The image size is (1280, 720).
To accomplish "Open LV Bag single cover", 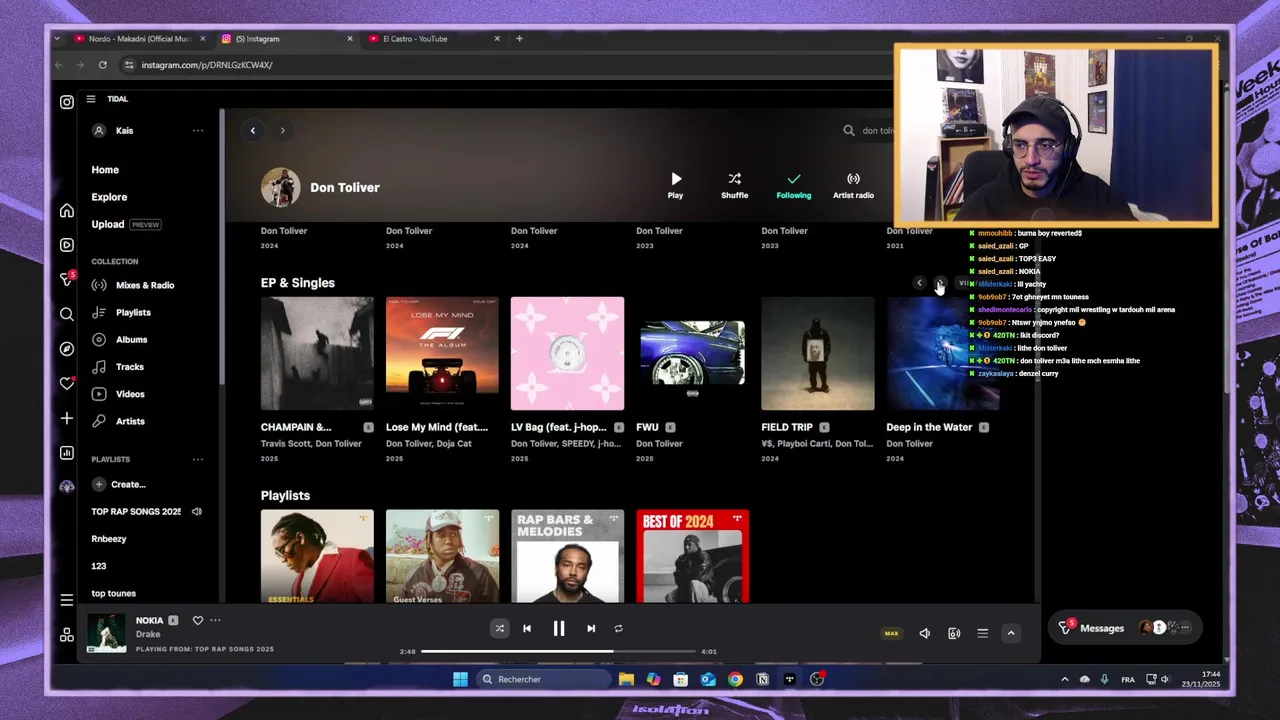I will pyautogui.click(x=567, y=353).
